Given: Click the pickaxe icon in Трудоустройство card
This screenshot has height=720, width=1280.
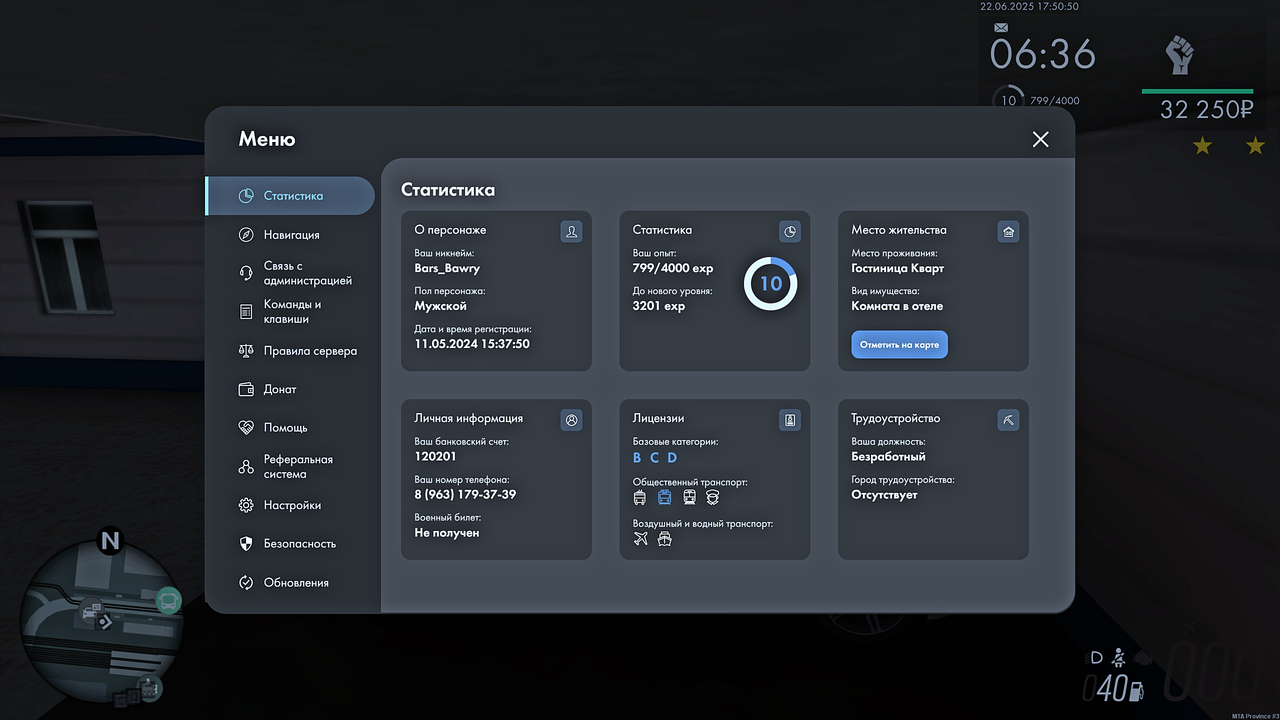Looking at the screenshot, I should 1008,420.
